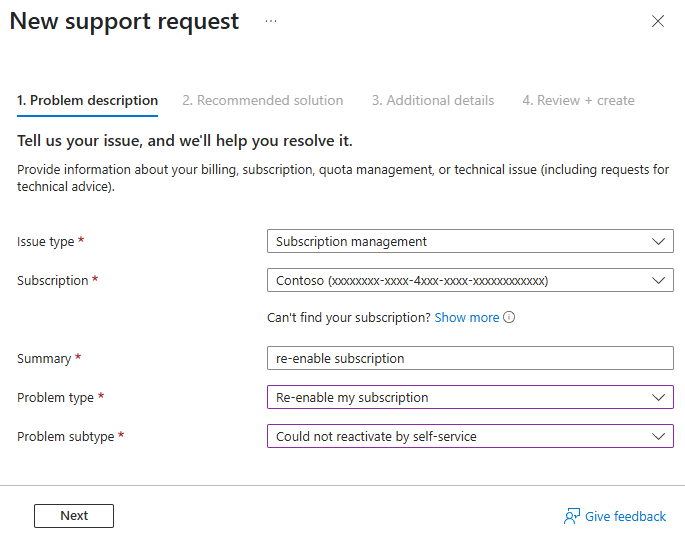Viewport: 685px width, 539px height.
Task: Click the Show more link
Action: (466, 318)
